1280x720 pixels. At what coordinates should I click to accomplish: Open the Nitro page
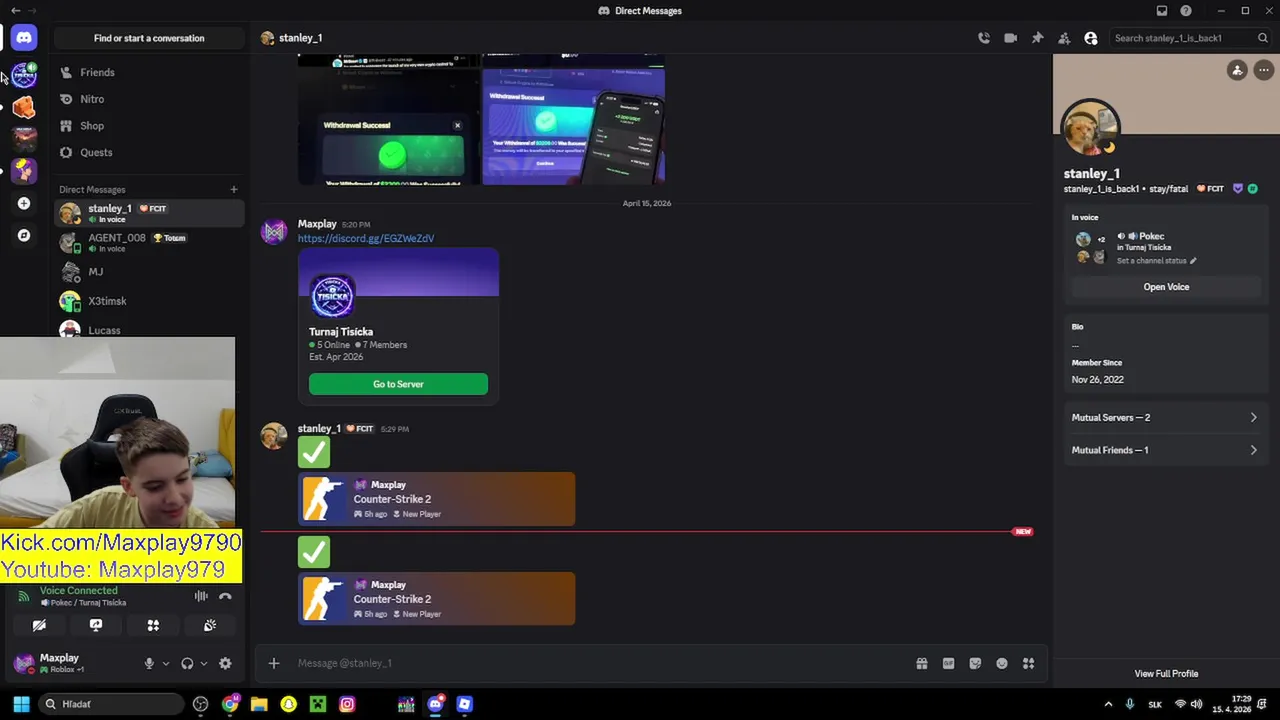coord(149,99)
